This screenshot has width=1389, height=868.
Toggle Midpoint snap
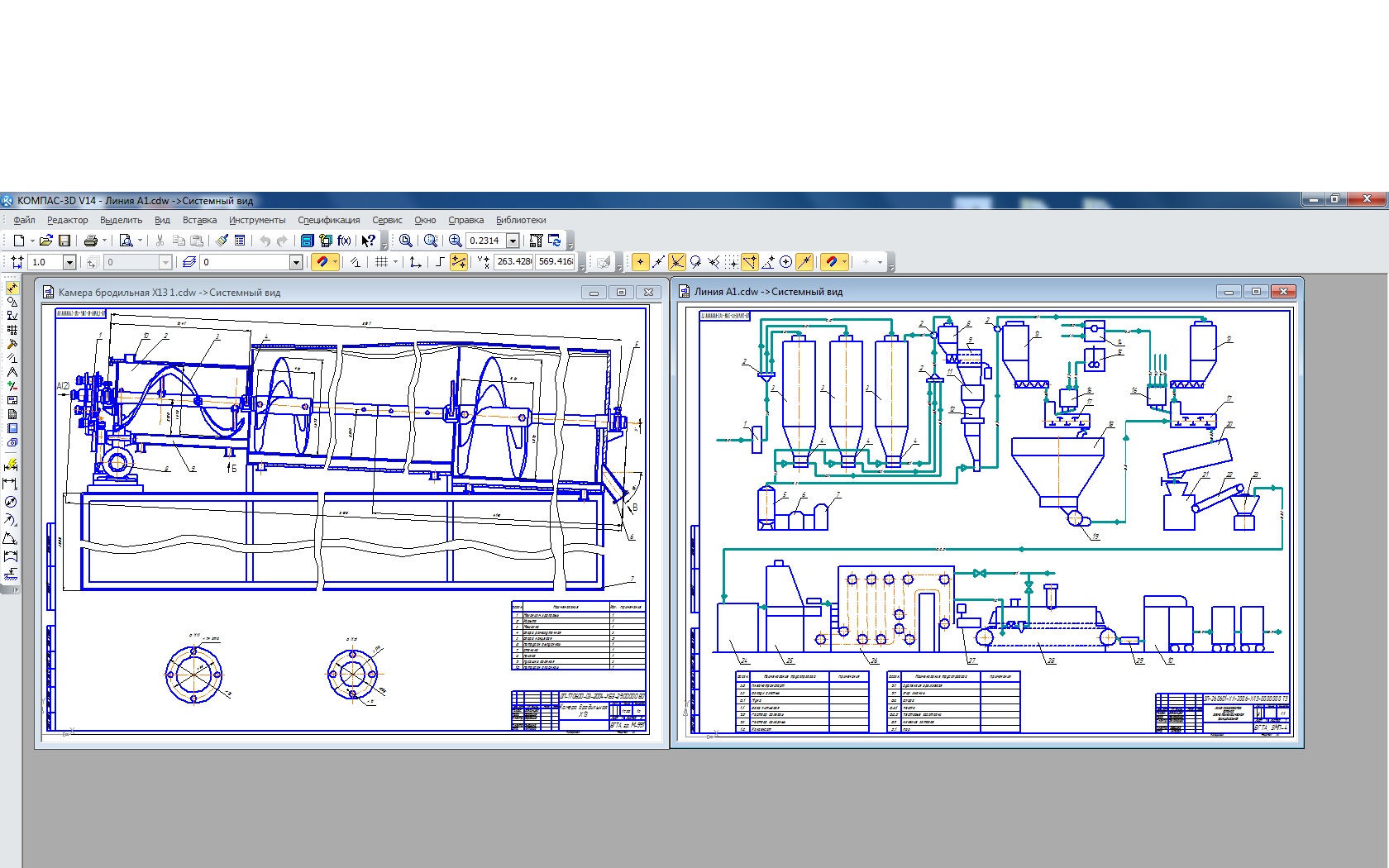click(659, 262)
